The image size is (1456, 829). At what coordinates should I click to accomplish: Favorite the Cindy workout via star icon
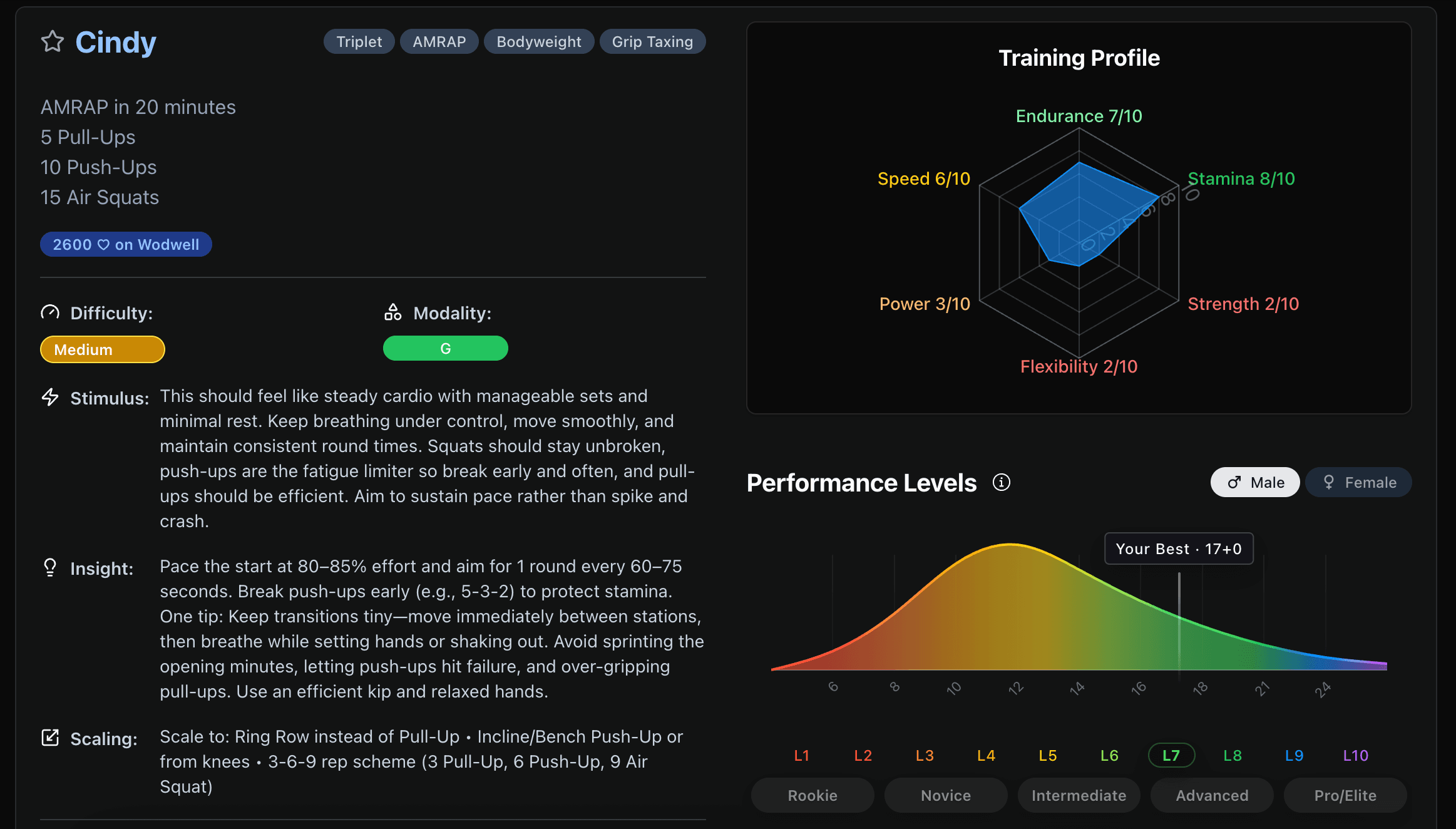point(53,41)
